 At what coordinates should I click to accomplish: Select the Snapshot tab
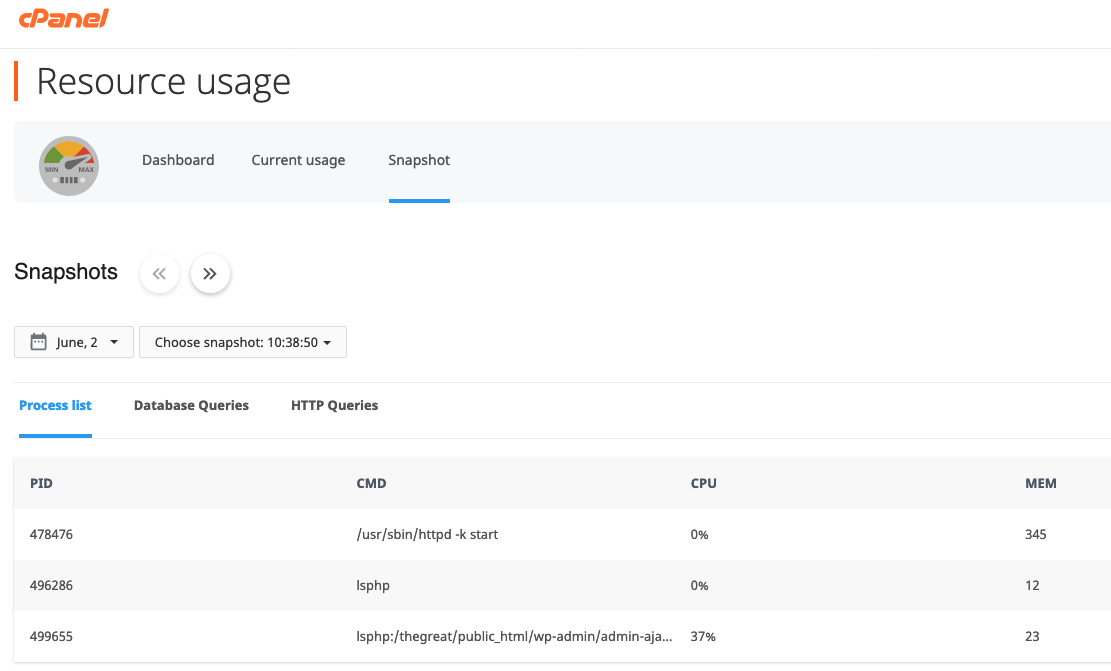click(419, 160)
